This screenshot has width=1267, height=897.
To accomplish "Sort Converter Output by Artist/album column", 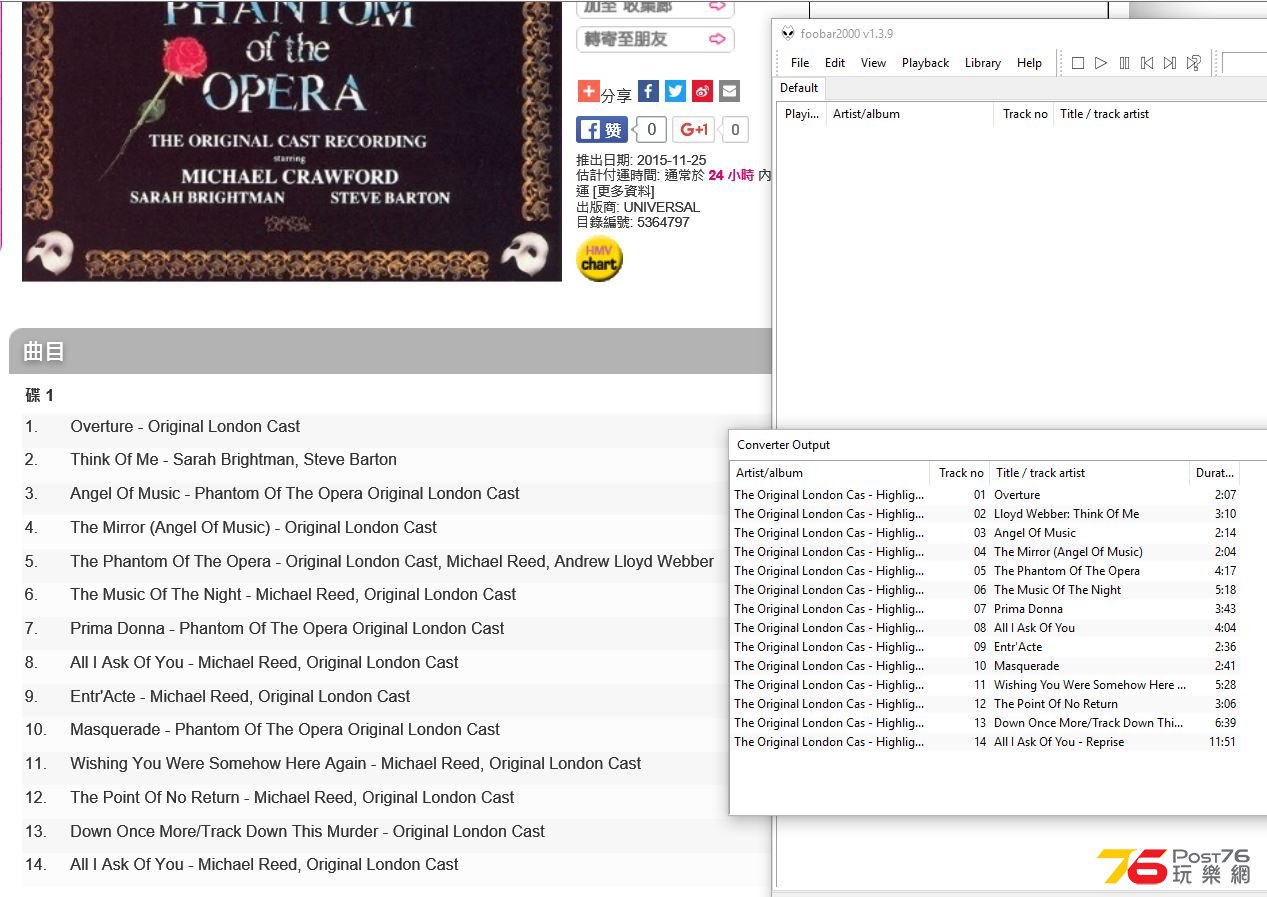I will tap(830, 473).
